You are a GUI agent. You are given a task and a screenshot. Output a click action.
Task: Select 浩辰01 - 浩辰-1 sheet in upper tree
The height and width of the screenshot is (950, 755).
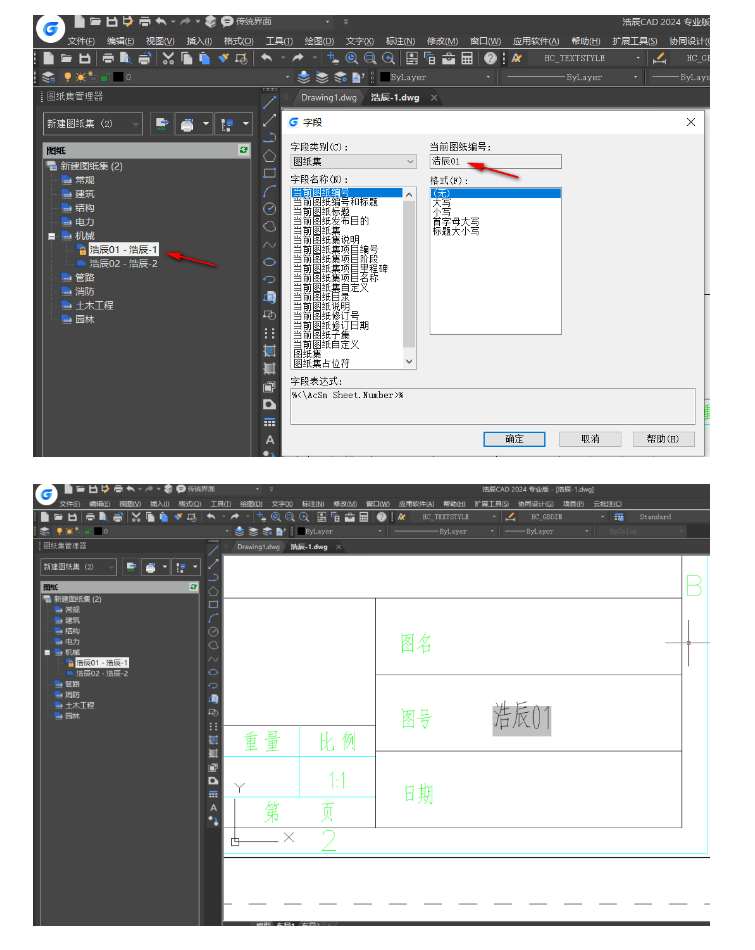coord(124,250)
